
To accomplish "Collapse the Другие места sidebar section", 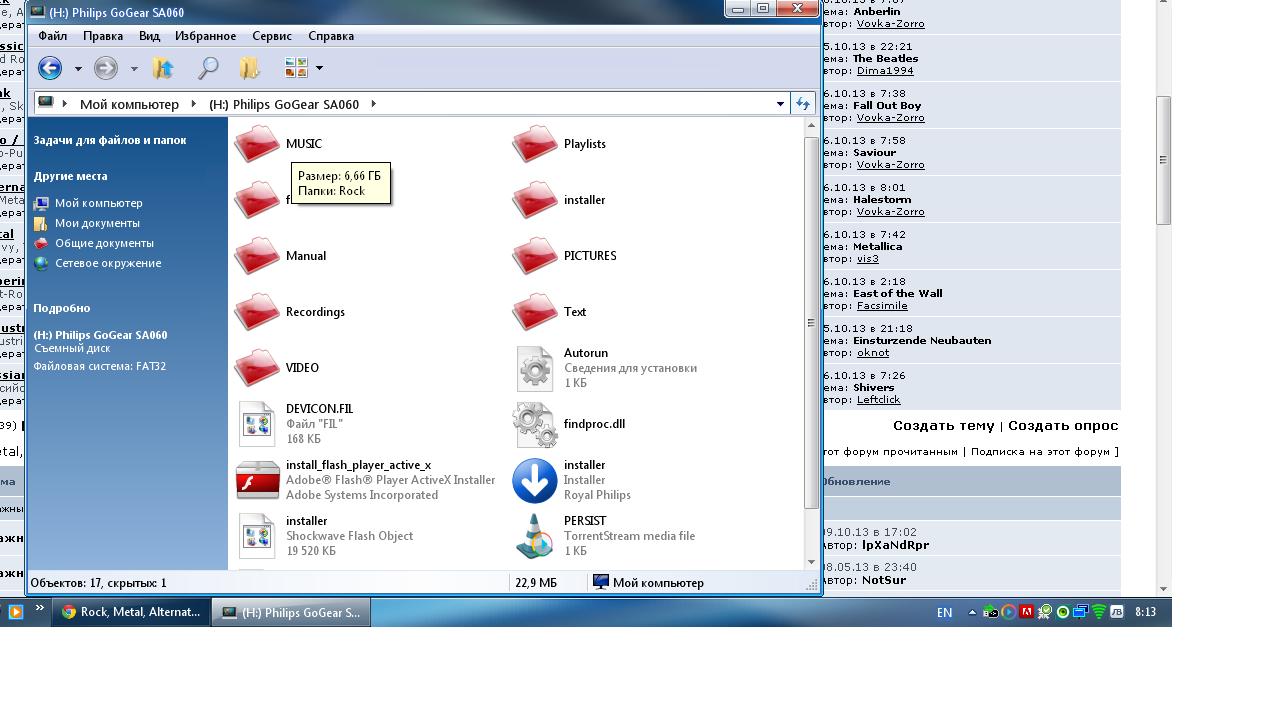I will 70,176.
